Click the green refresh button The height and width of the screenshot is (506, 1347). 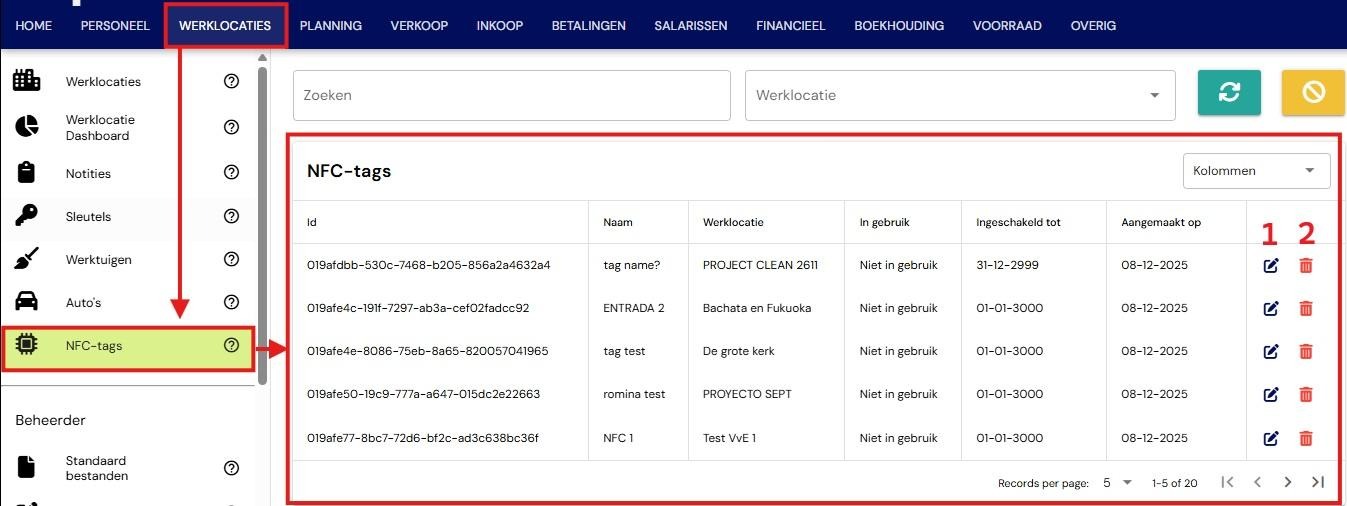[1229, 93]
